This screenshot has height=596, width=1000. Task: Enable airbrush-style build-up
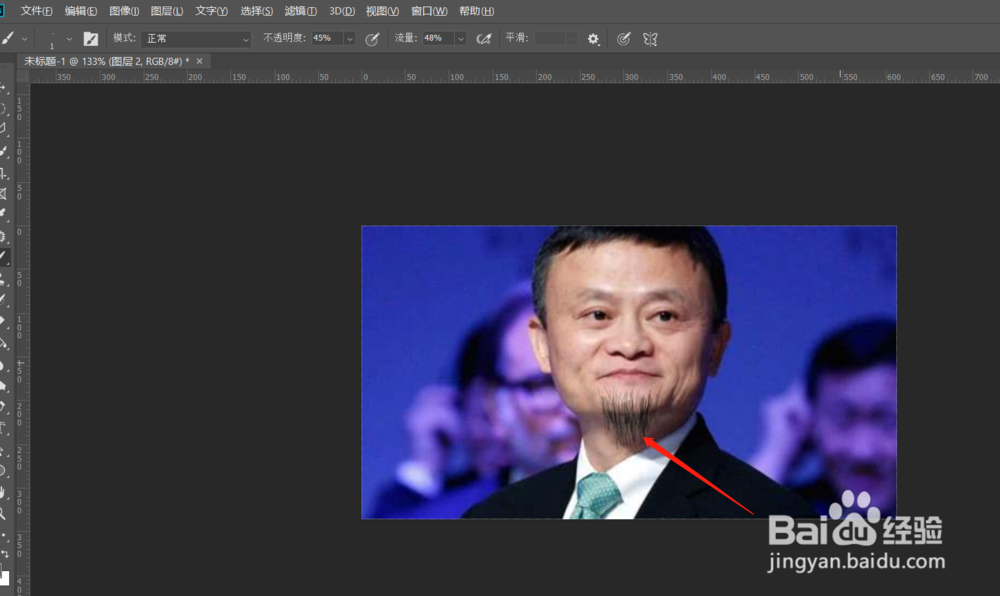484,39
